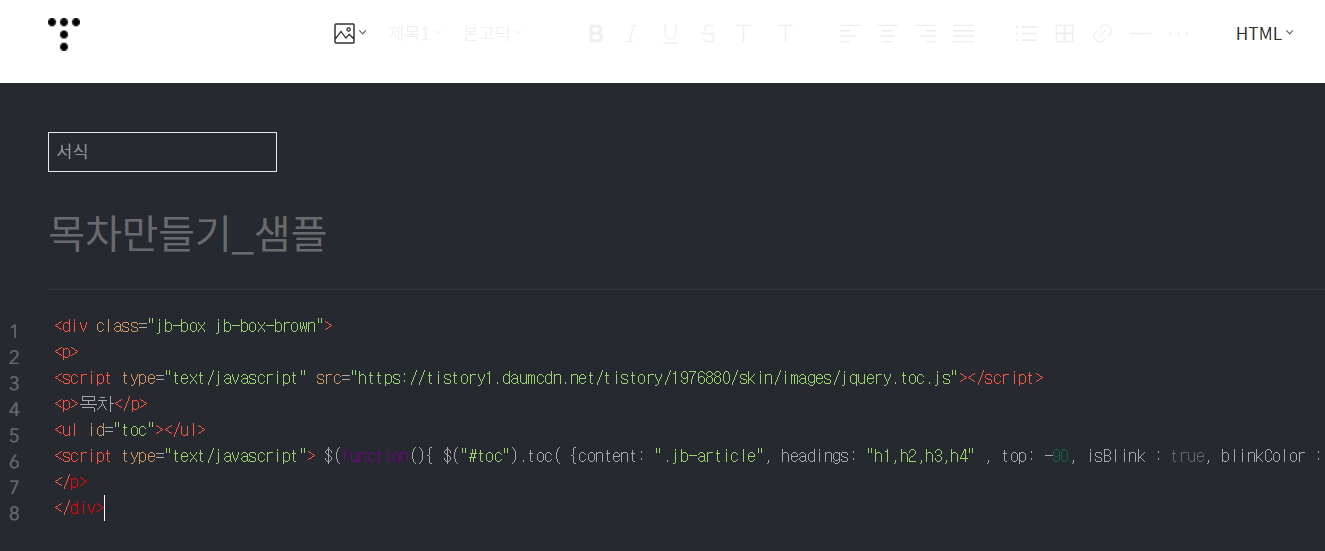Open the more options ellipsis menu

(x=1179, y=34)
